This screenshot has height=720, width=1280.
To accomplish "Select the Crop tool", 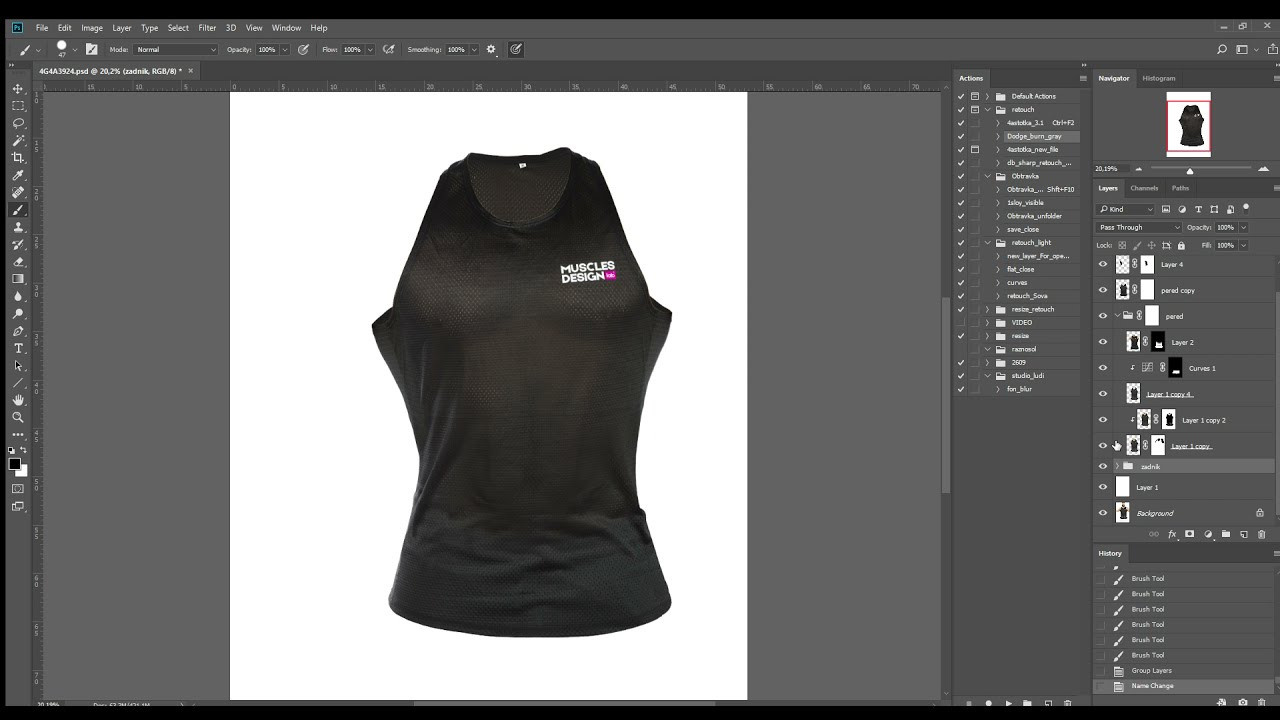I will pyautogui.click(x=18, y=158).
